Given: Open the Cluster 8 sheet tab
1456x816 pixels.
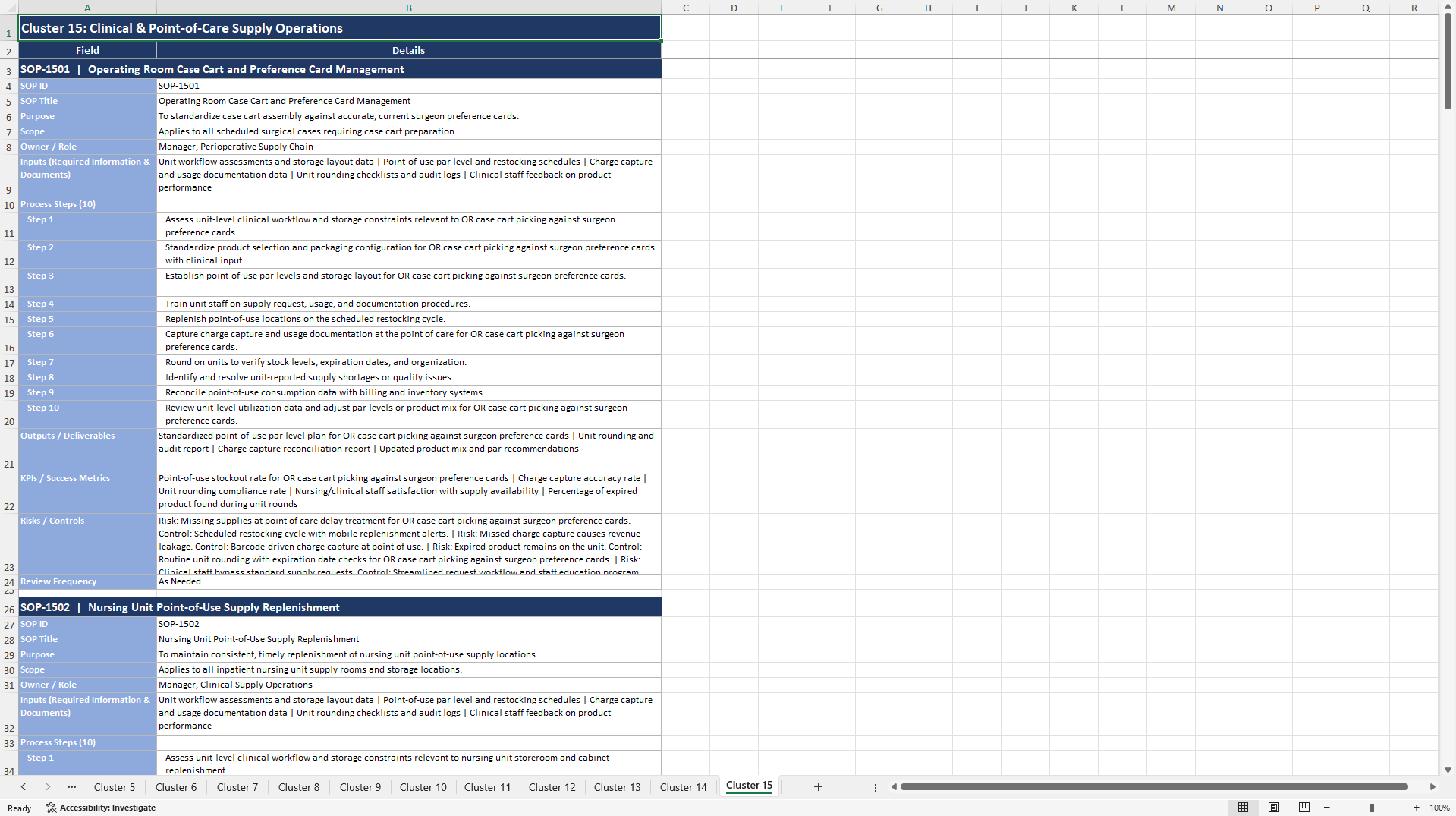Looking at the screenshot, I should tap(299, 787).
